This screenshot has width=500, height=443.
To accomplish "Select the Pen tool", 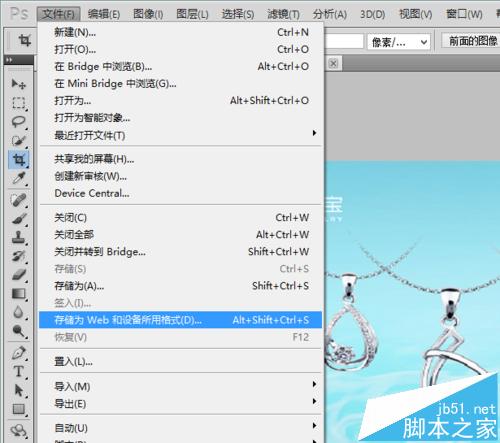I will tap(19, 353).
